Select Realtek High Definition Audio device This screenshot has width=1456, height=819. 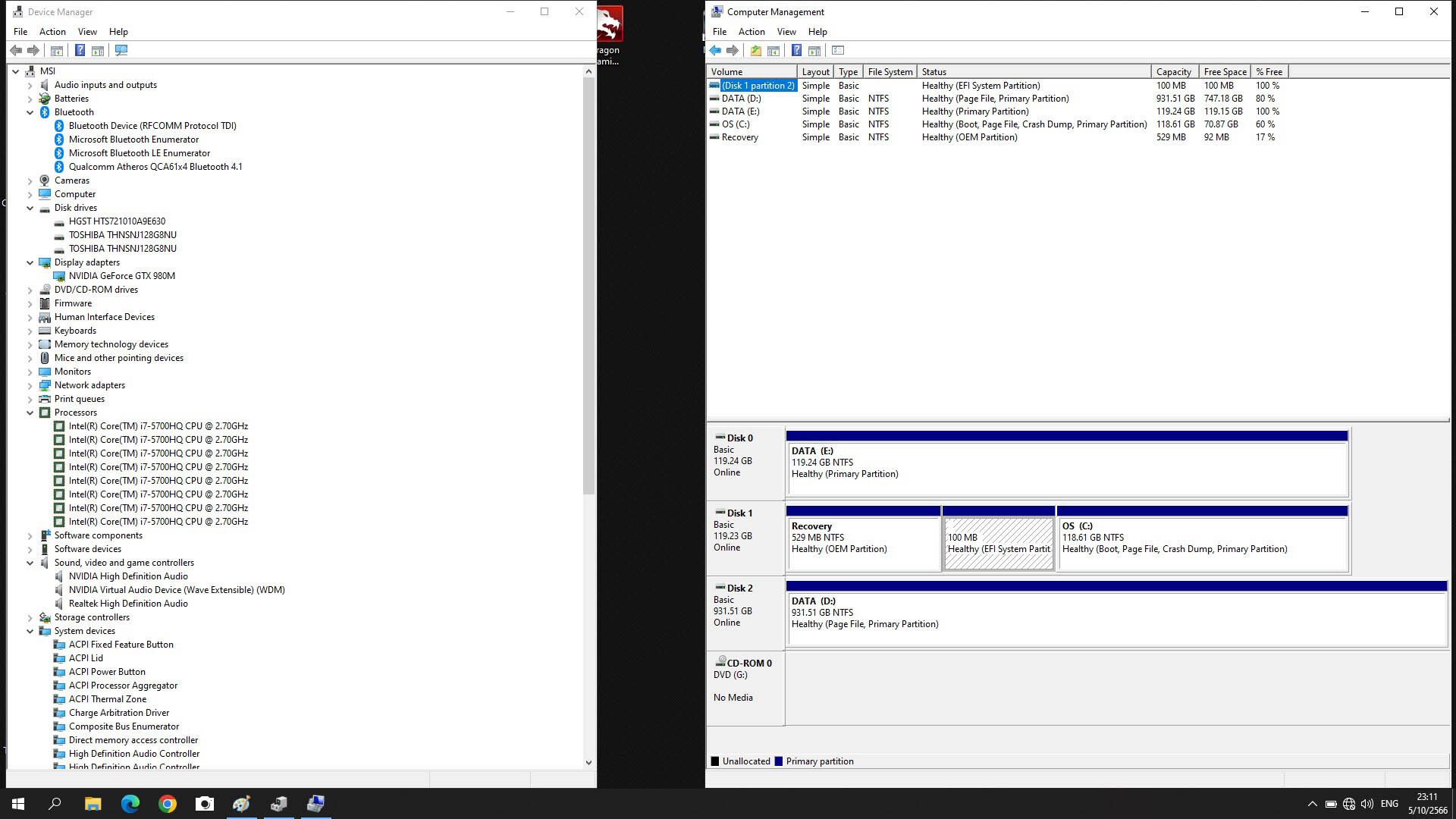[128, 604]
